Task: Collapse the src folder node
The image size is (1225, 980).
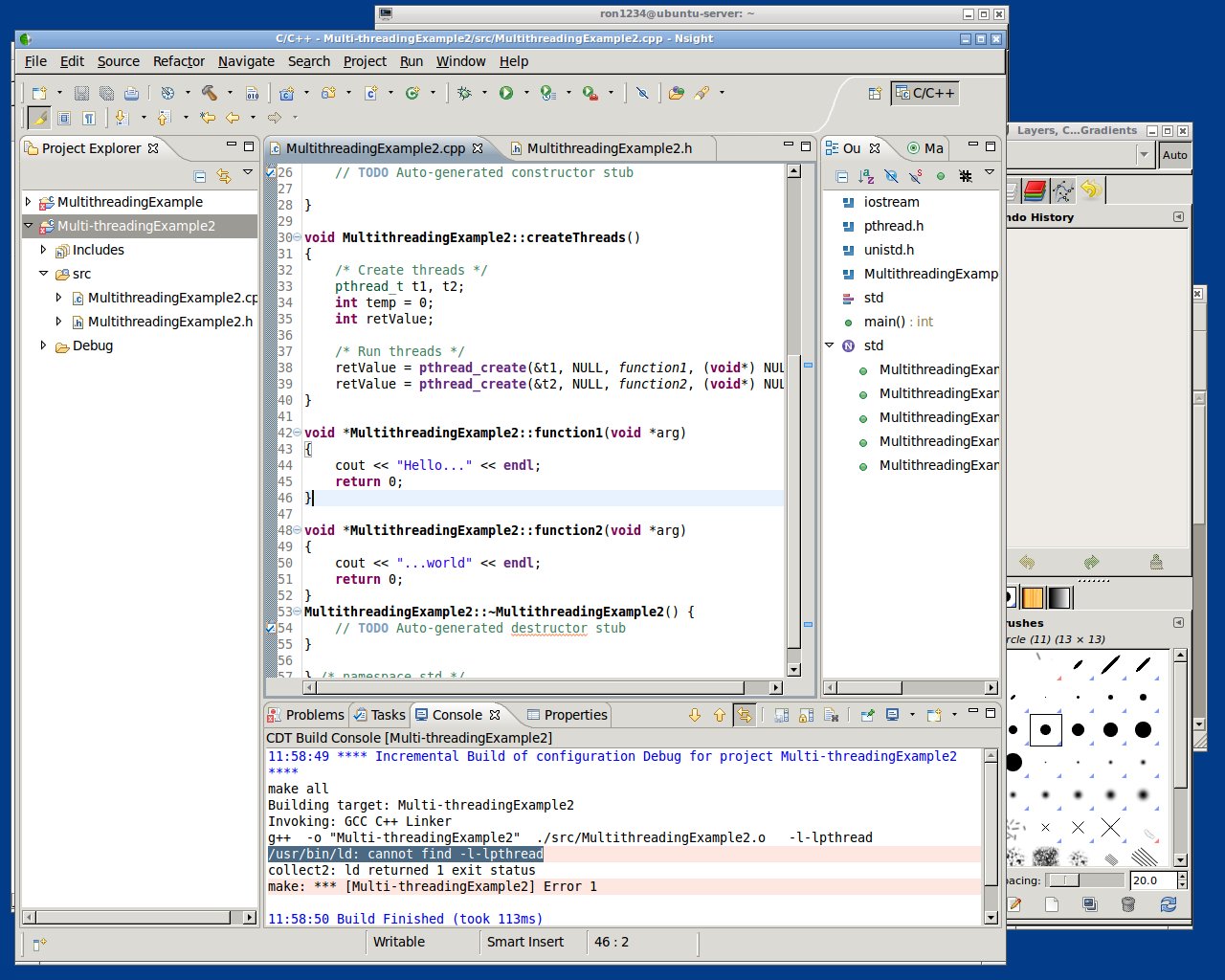Action: pos(43,274)
